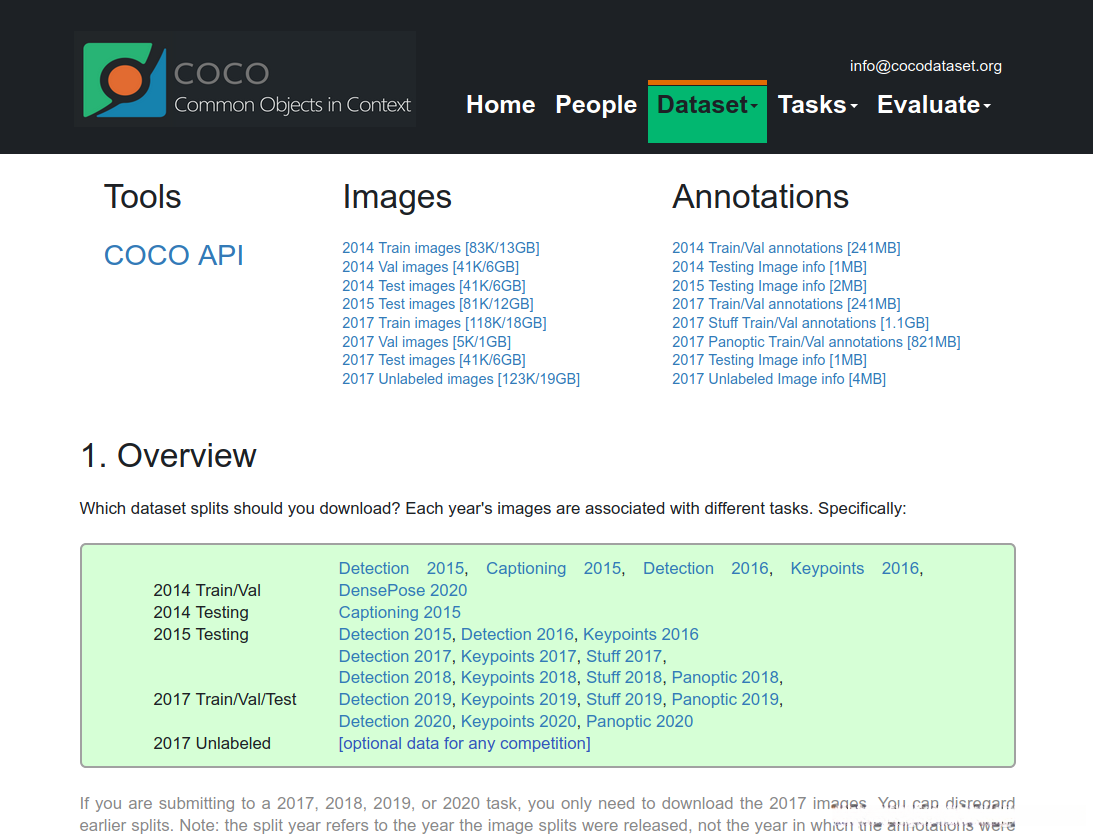This screenshot has width=1093, height=838.
Task: Download 2017 Testing Image info [1MB]
Action: pyautogui.click(x=770, y=360)
